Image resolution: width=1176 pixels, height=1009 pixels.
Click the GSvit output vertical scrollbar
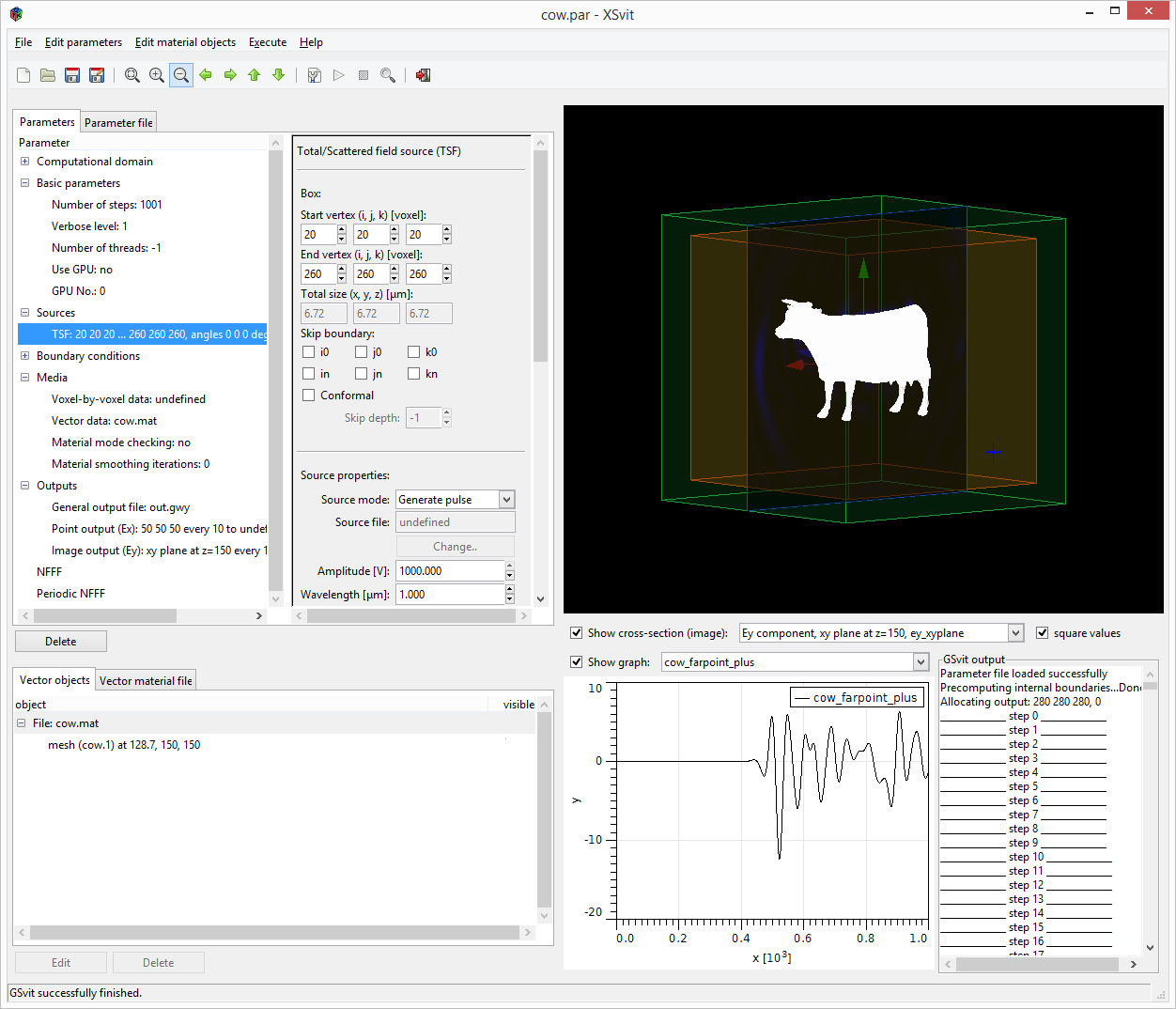pos(1150,808)
